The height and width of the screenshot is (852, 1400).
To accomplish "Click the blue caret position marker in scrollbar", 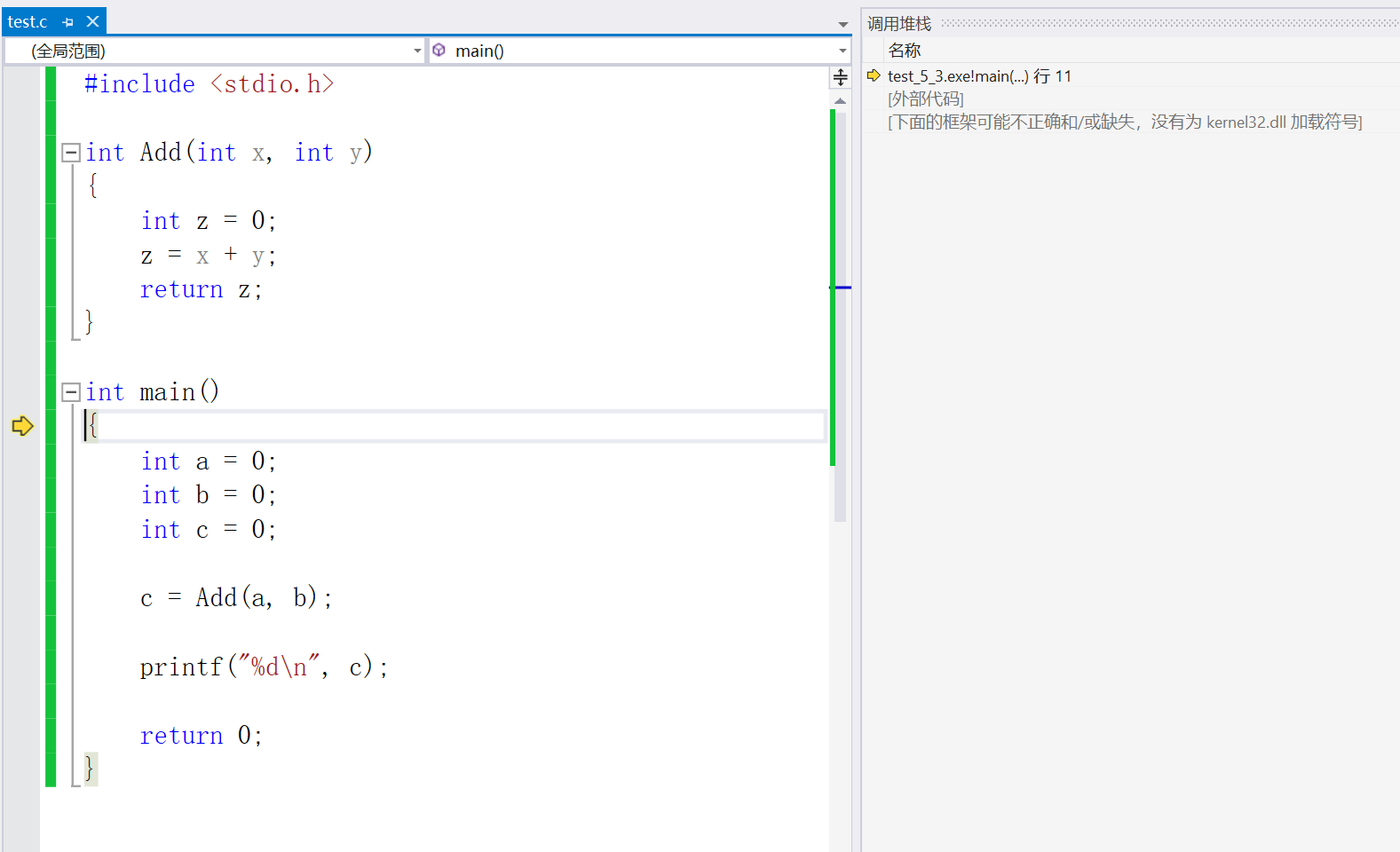I will (x=840, y=288).
